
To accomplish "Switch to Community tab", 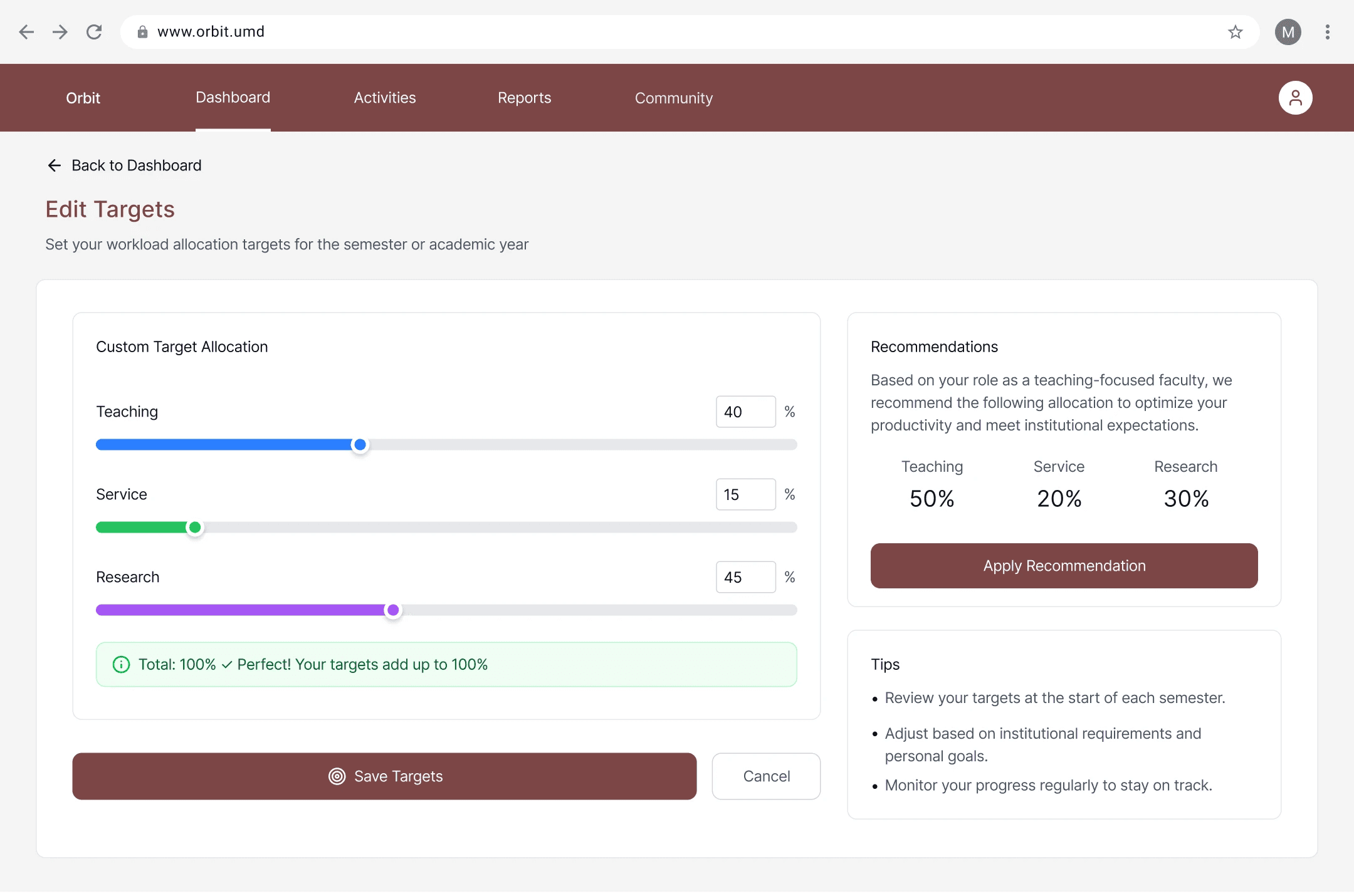I will click(x=673, y=98).
